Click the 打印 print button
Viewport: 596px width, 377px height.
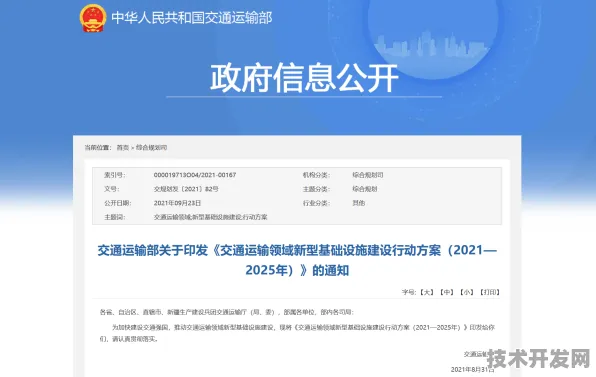pos(490,292)
